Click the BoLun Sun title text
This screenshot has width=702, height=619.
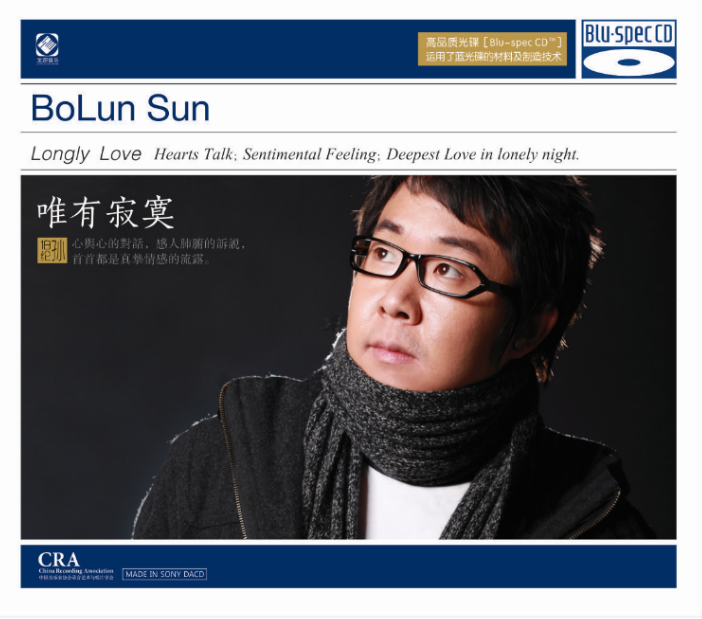(120, 108)
